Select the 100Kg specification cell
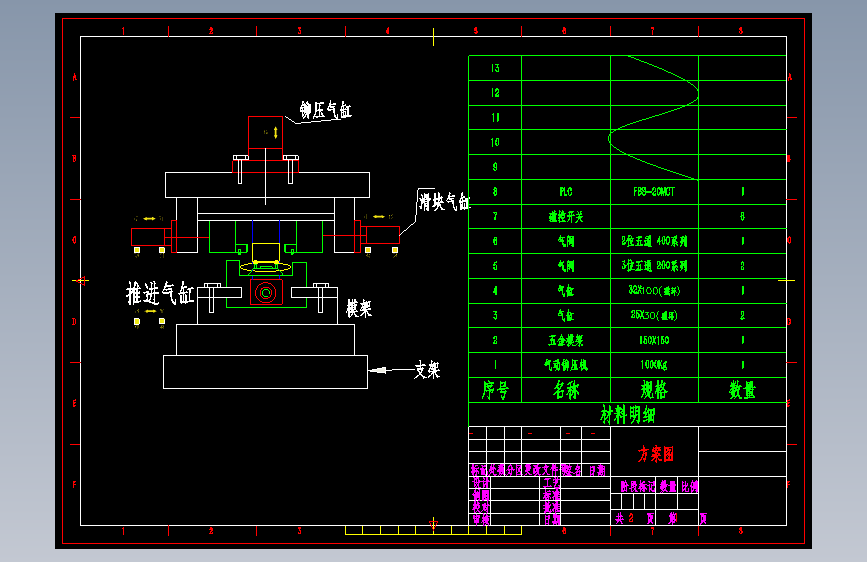 654,365
